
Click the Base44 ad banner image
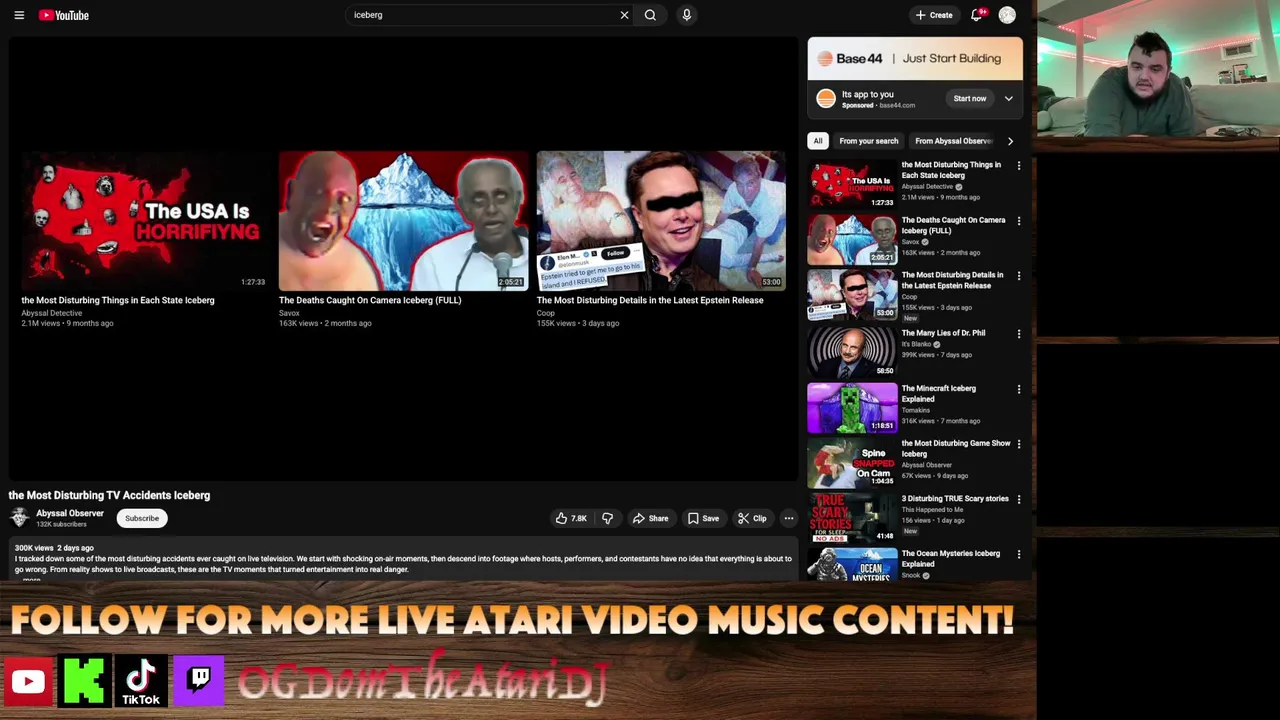[915, 59]
